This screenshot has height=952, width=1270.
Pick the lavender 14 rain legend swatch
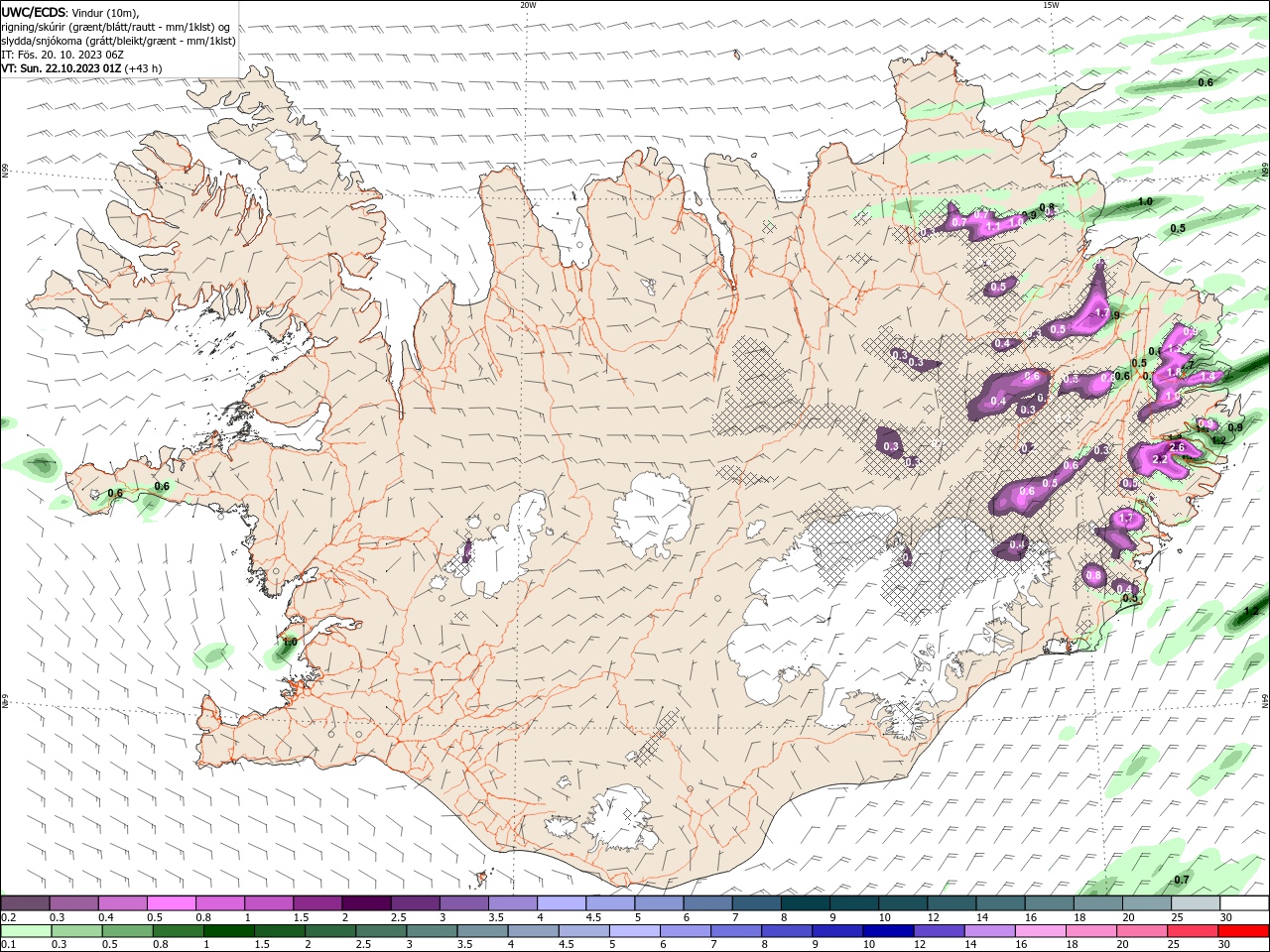coord(989,931)
